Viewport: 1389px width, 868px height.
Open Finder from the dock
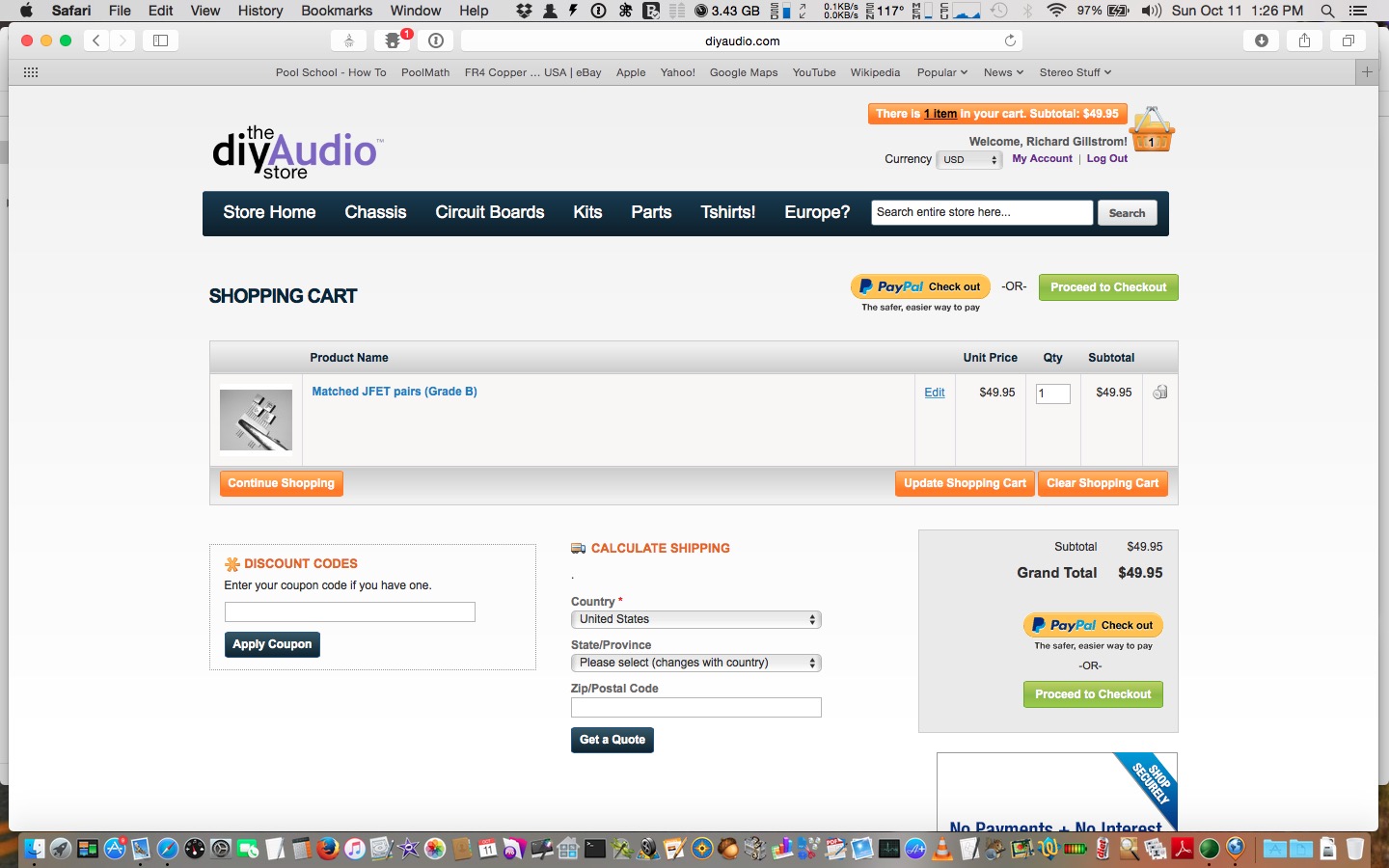pos(35,849)
